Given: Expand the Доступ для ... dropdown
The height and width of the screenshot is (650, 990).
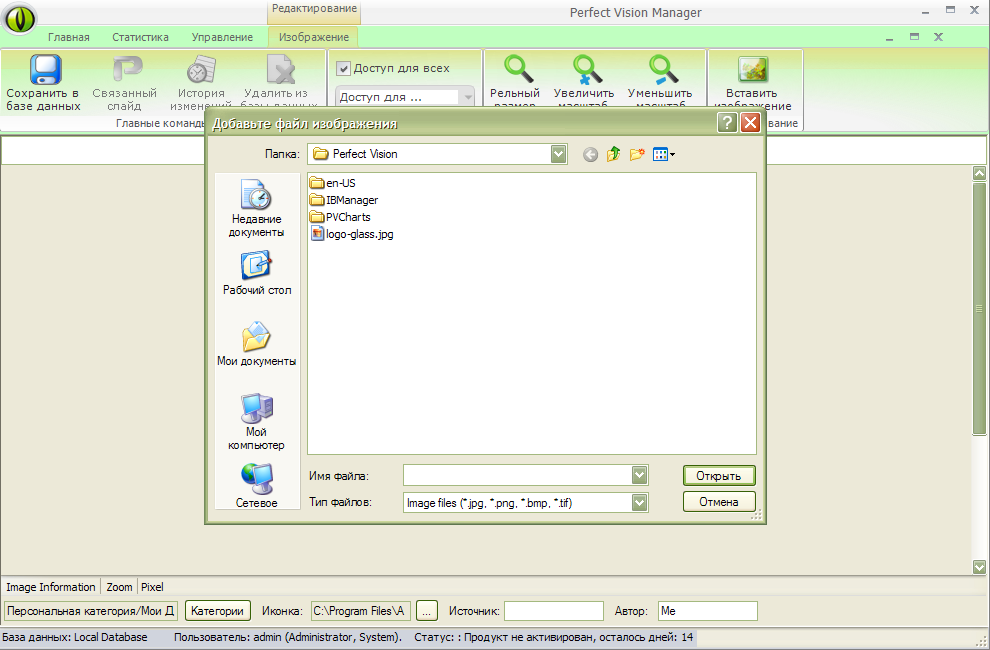Looking at the screenshot, I should pos(468,97).
